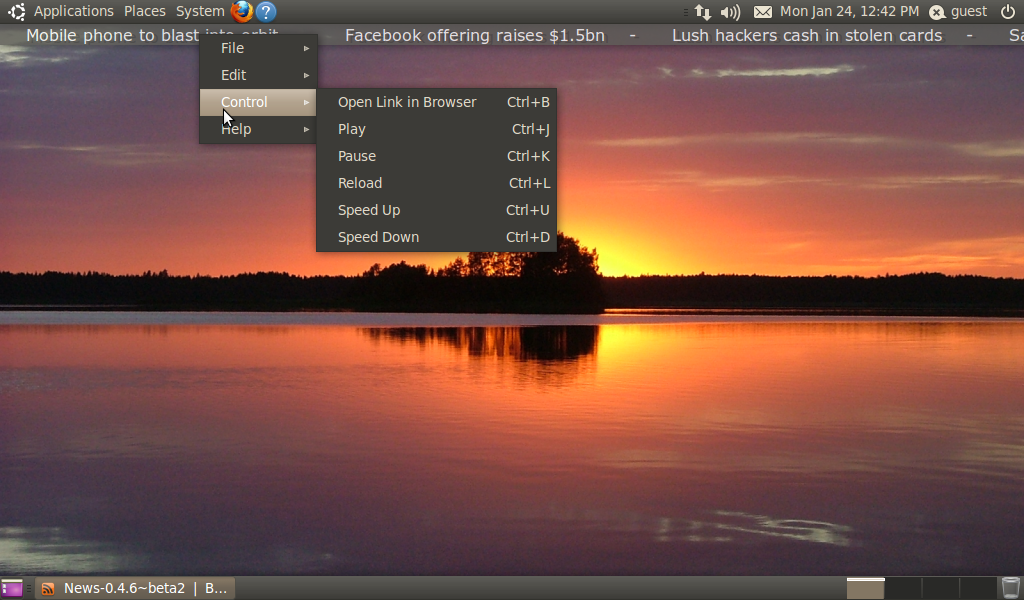Click the clock showing Mon Jan 24
Screen dimensions: 1024x600
[x=848, y=11]
